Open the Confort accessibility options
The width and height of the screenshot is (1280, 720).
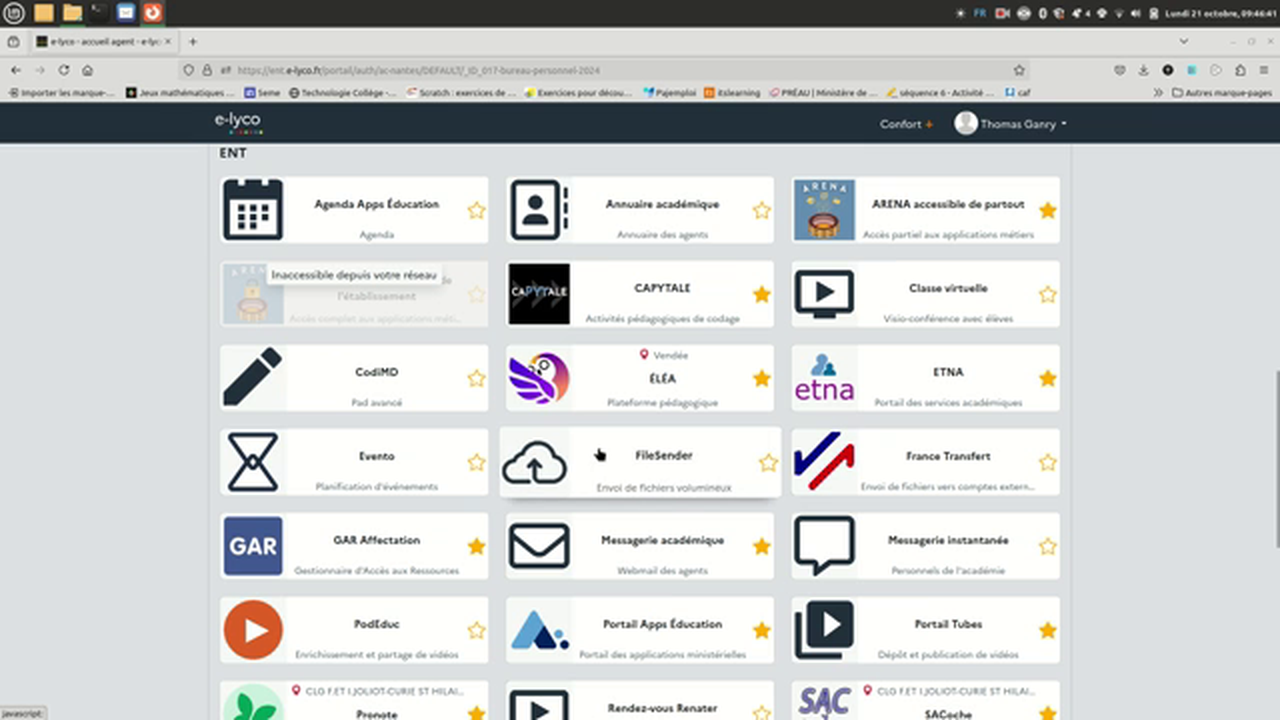[905, 124]
